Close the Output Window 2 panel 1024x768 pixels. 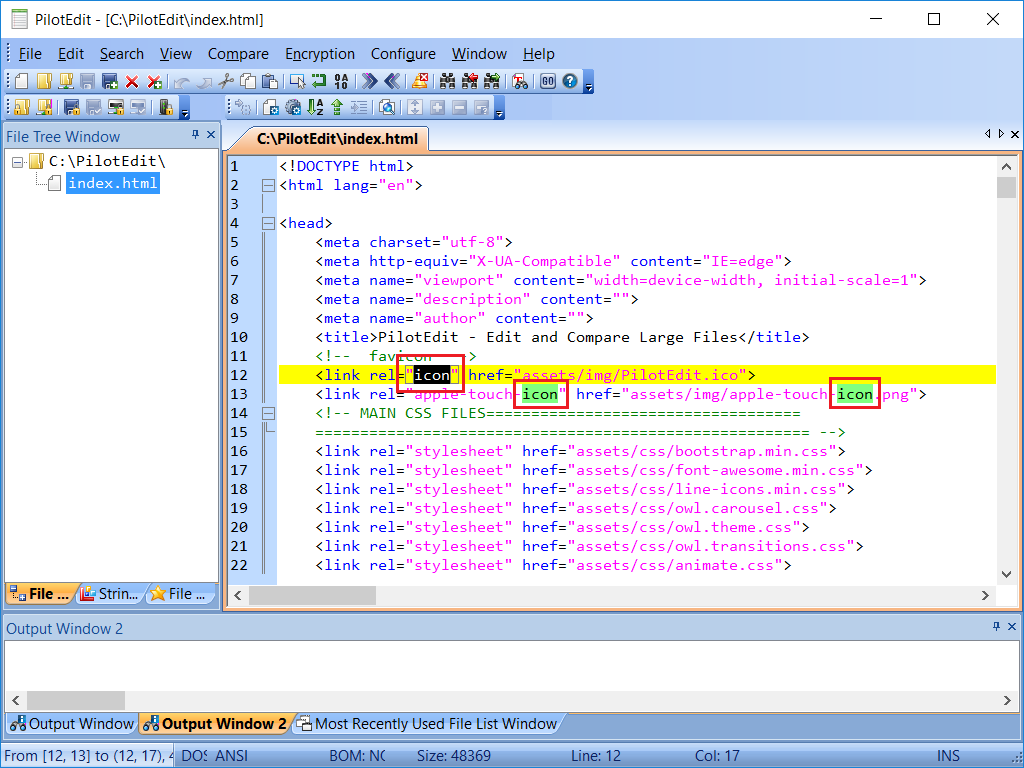[x=1012, y=626]
